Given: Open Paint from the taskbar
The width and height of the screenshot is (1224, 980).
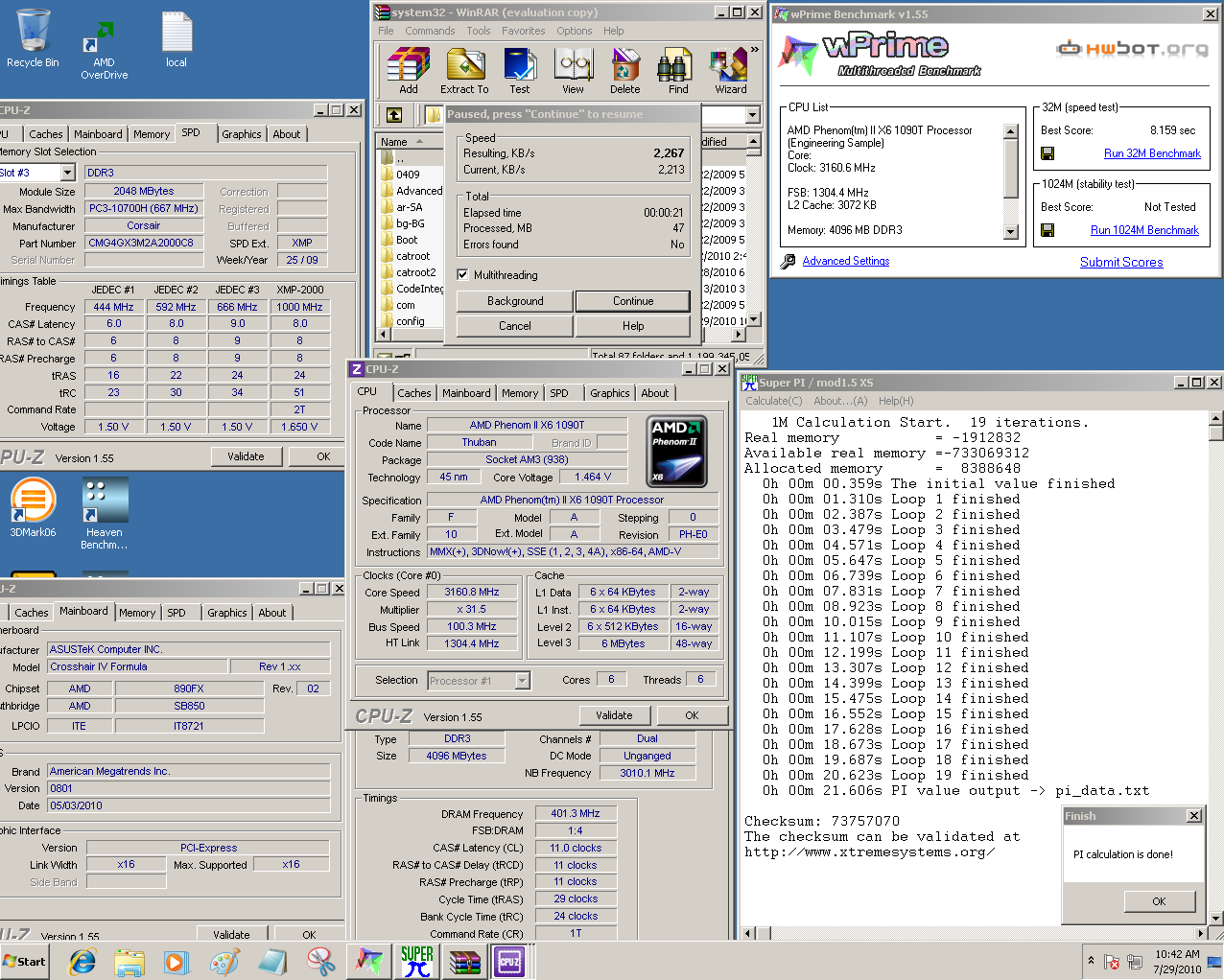Looking at the screenshot, I should pos(224,962).
